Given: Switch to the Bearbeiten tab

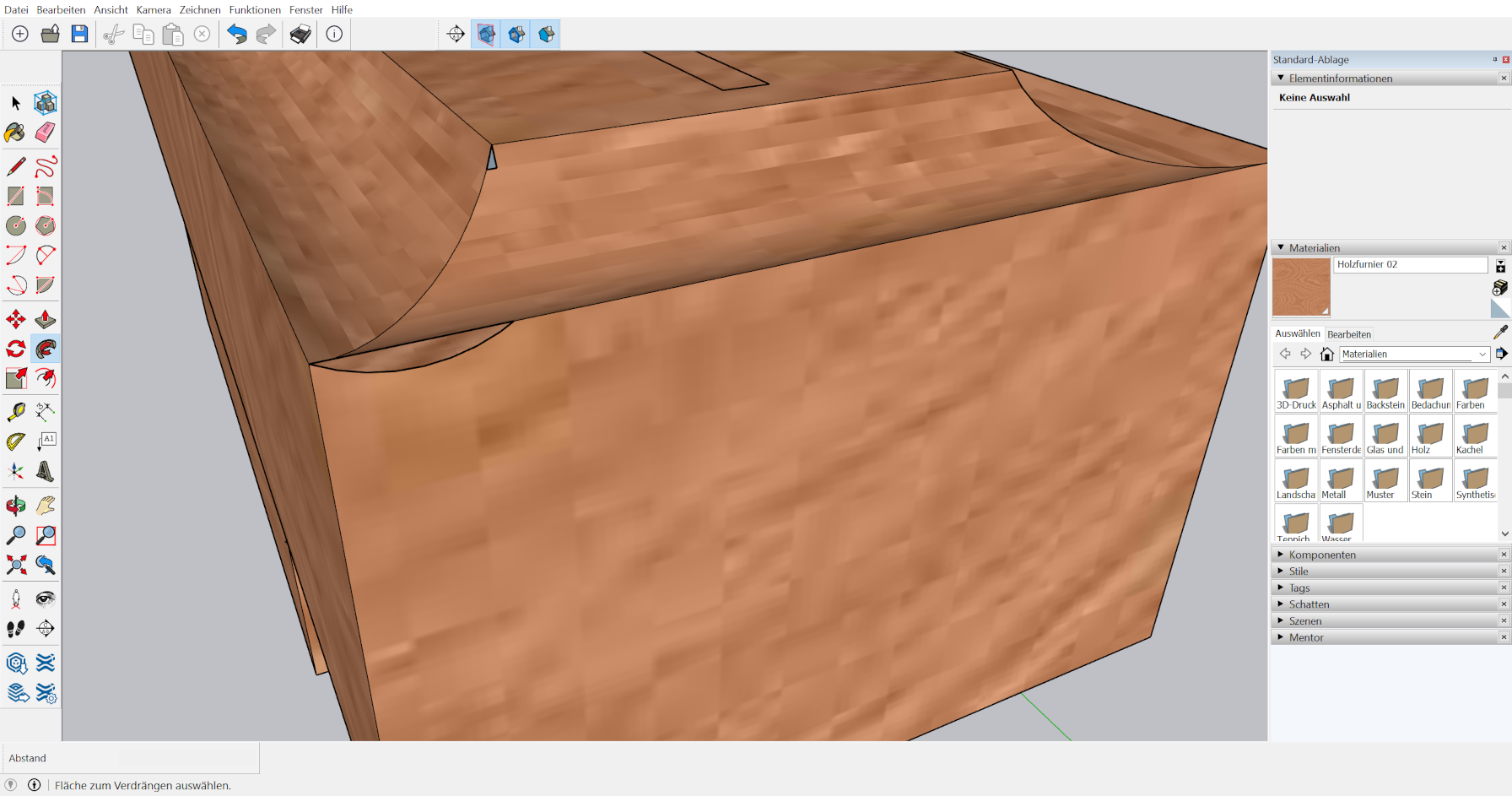Looking at the screenshot, I should [1348, 334].
